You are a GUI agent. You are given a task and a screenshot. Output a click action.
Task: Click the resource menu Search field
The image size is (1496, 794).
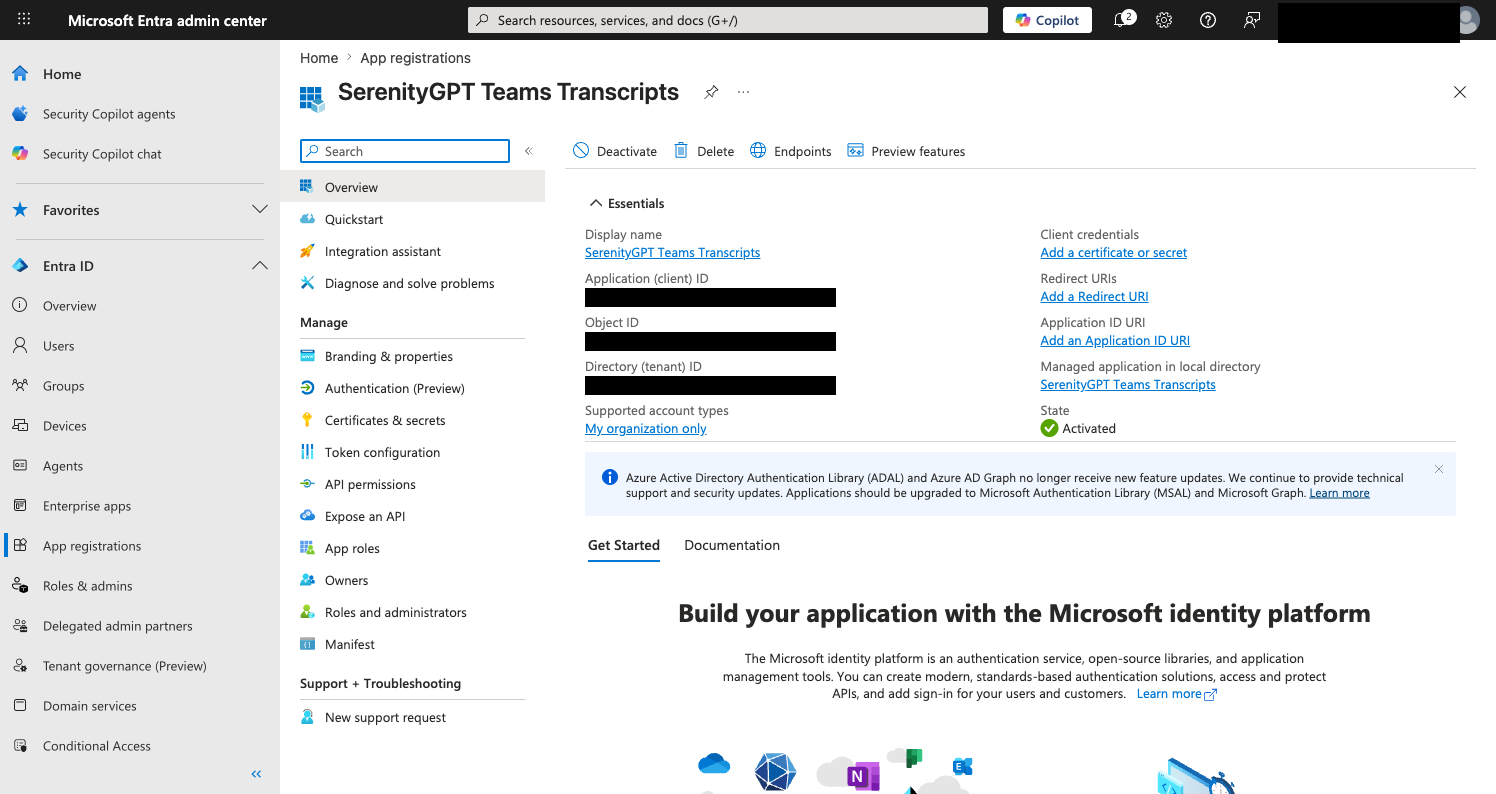pyautogui.click(x=405, y=151)
